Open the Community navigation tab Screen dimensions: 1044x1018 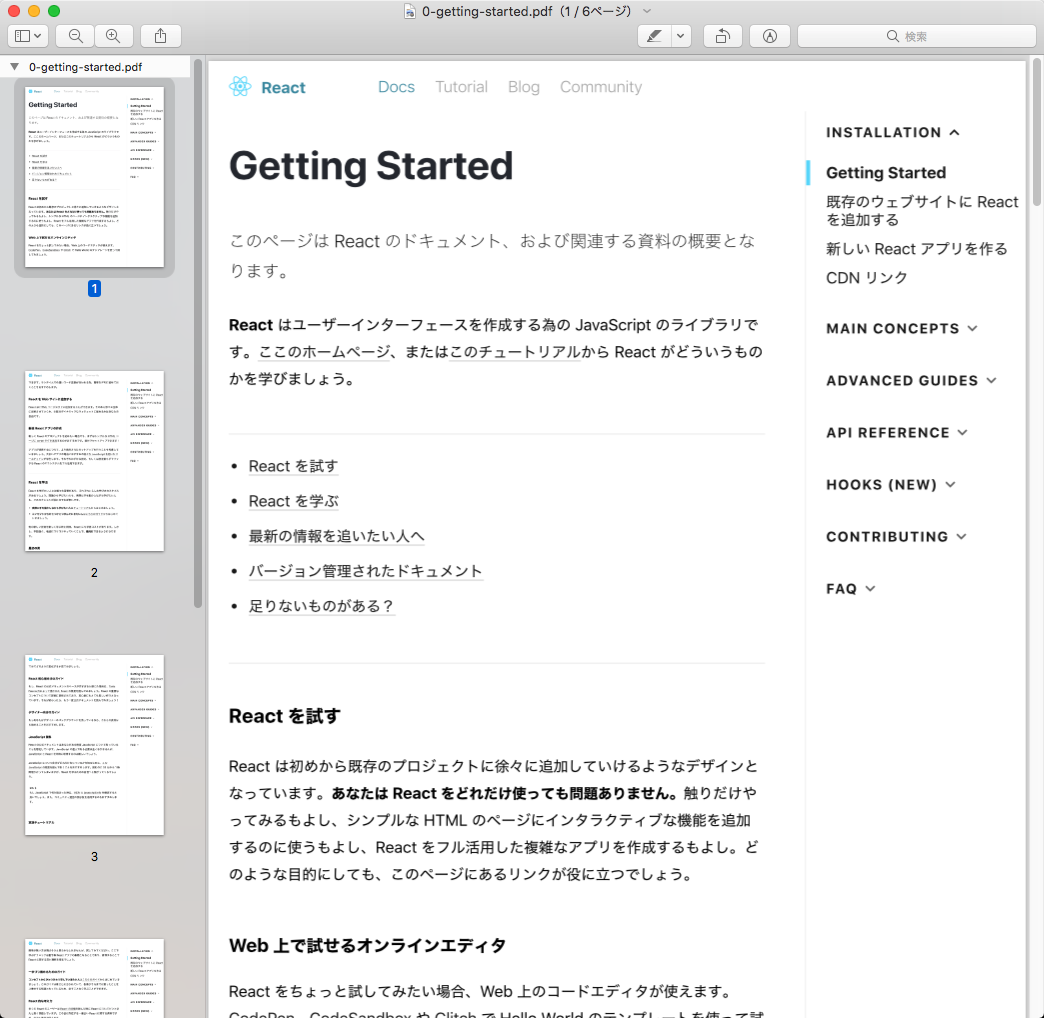coord(601,87)
